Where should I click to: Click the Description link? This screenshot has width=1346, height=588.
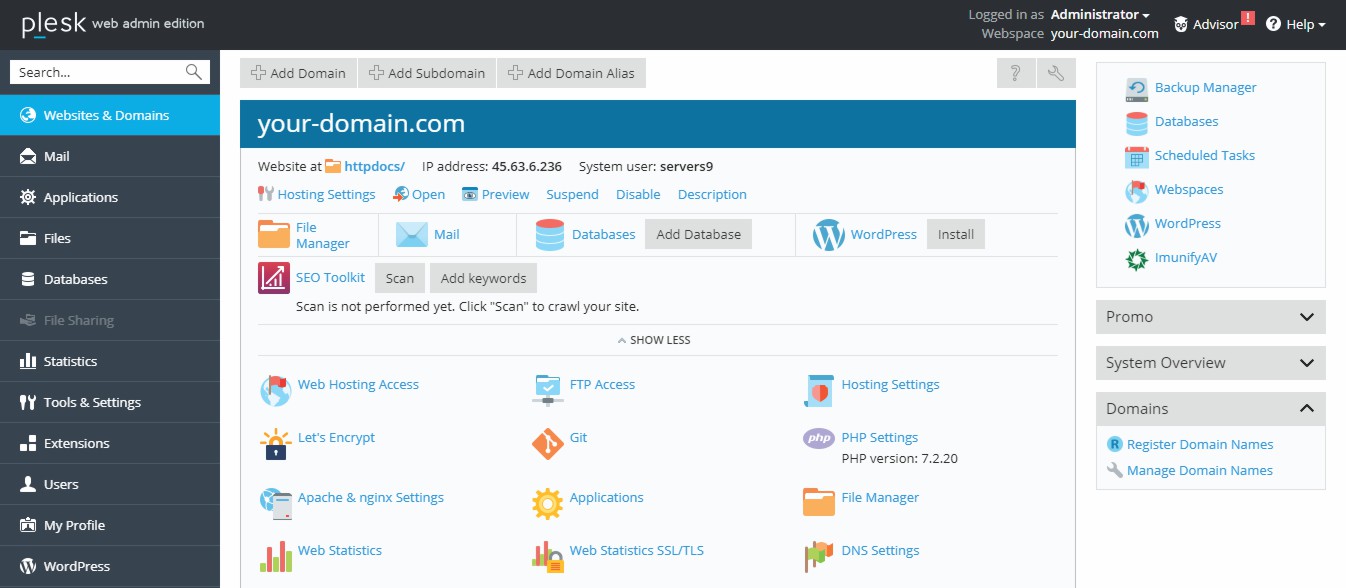click(712, 195)
